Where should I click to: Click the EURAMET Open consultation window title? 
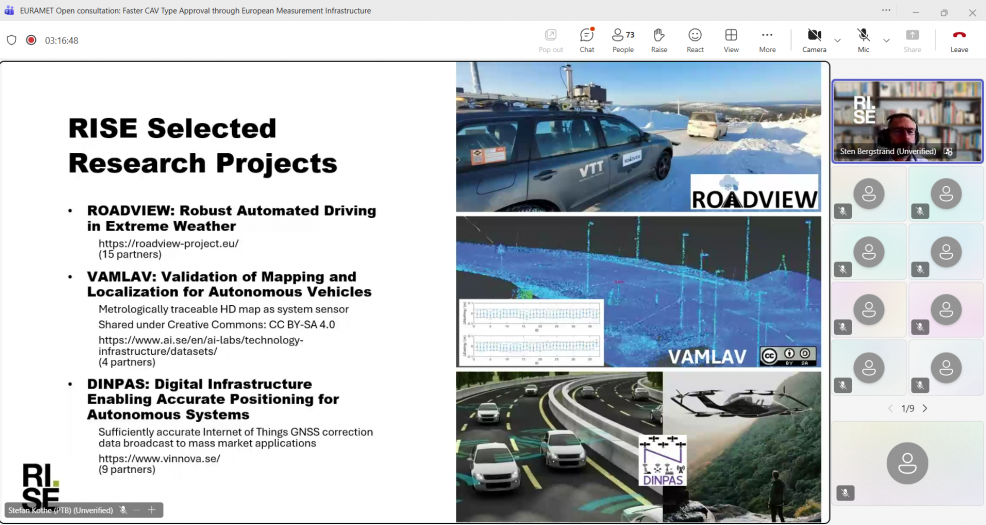(x=196, y=11)
